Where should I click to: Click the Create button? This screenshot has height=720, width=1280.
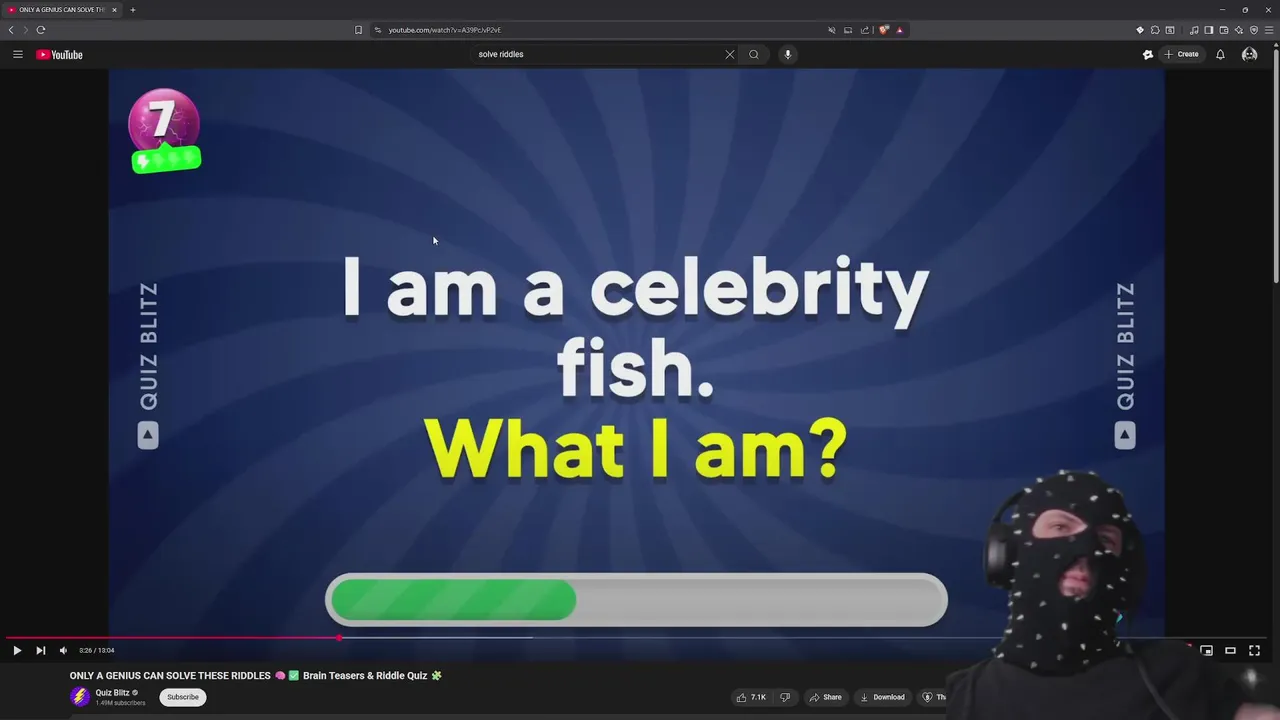click(x=1181, y=54)
